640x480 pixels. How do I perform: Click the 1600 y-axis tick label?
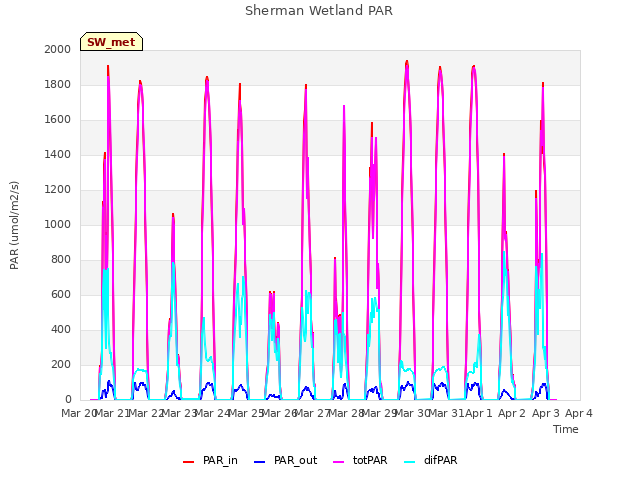click(58, 120)
